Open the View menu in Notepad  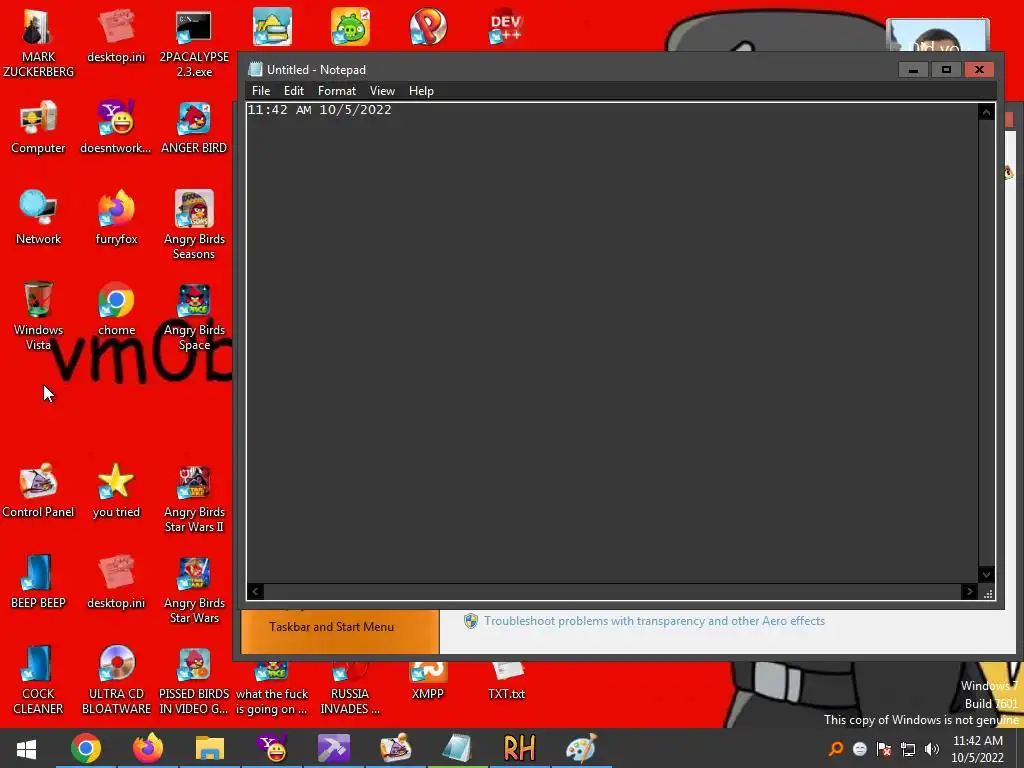pyautogui.click(x=382, y=91)
